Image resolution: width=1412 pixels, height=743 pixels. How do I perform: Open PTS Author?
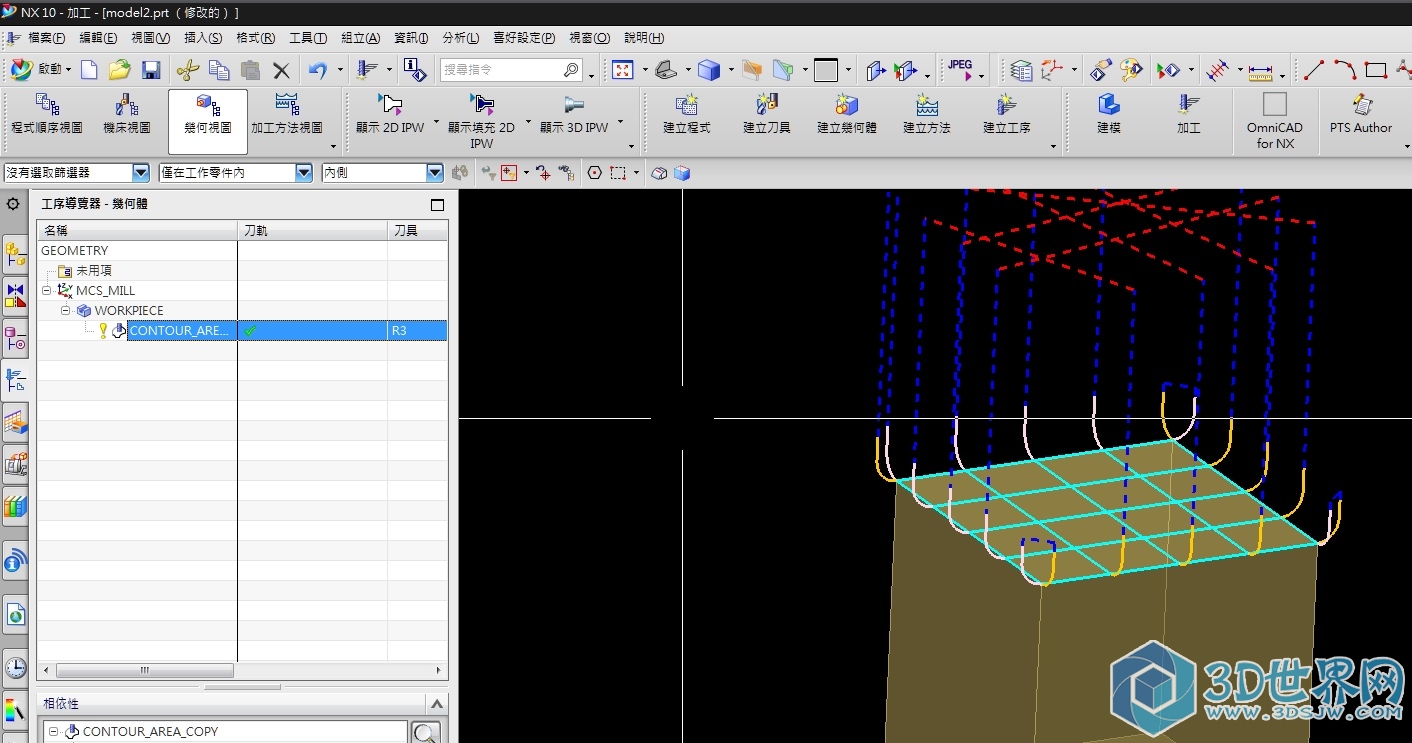click(x=1361, y=114)
